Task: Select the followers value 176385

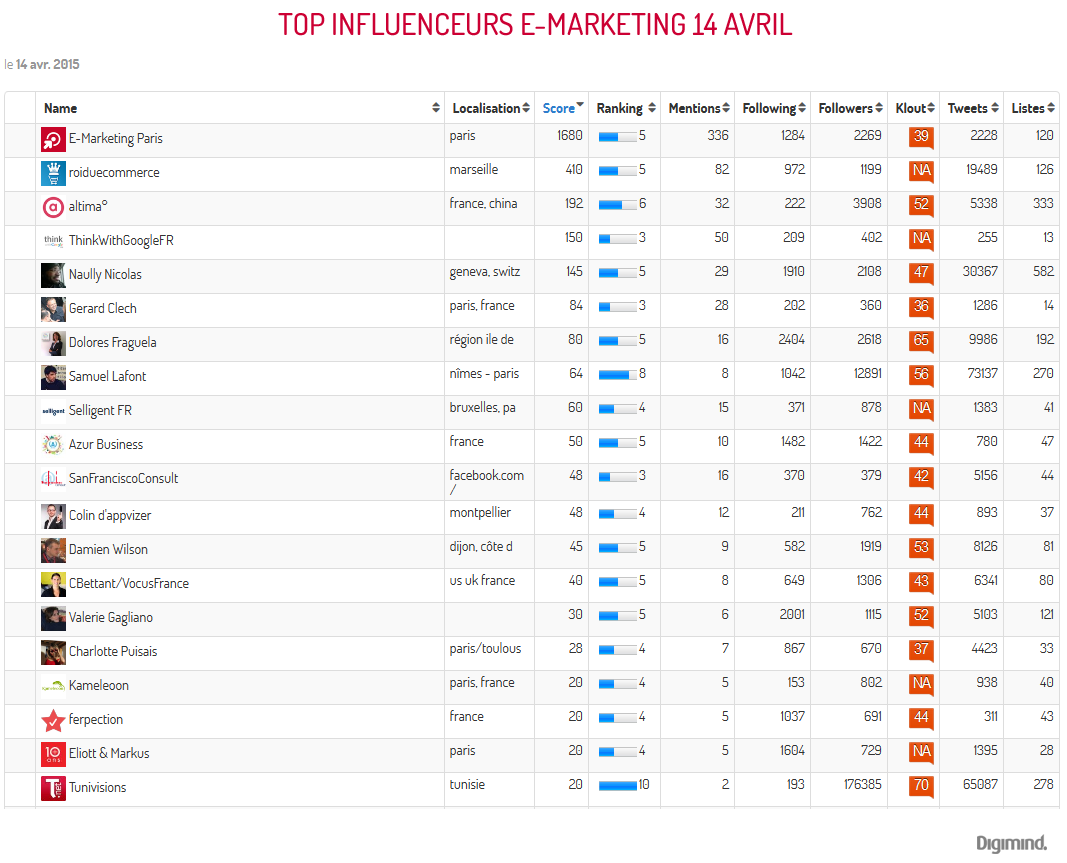Action: click(x=863, y=785)
